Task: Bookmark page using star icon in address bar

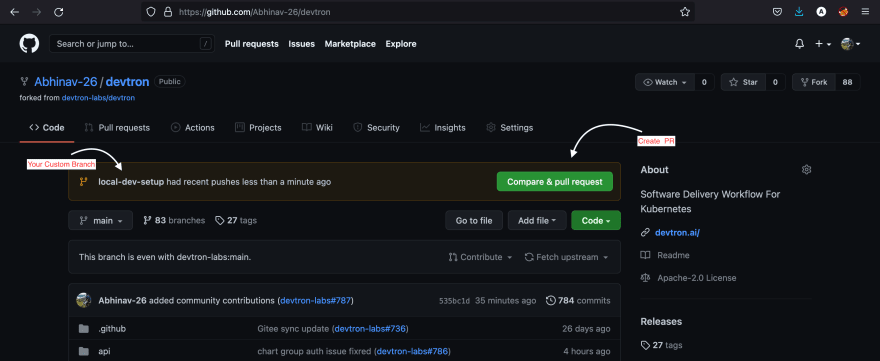Action: click(685, 12)
